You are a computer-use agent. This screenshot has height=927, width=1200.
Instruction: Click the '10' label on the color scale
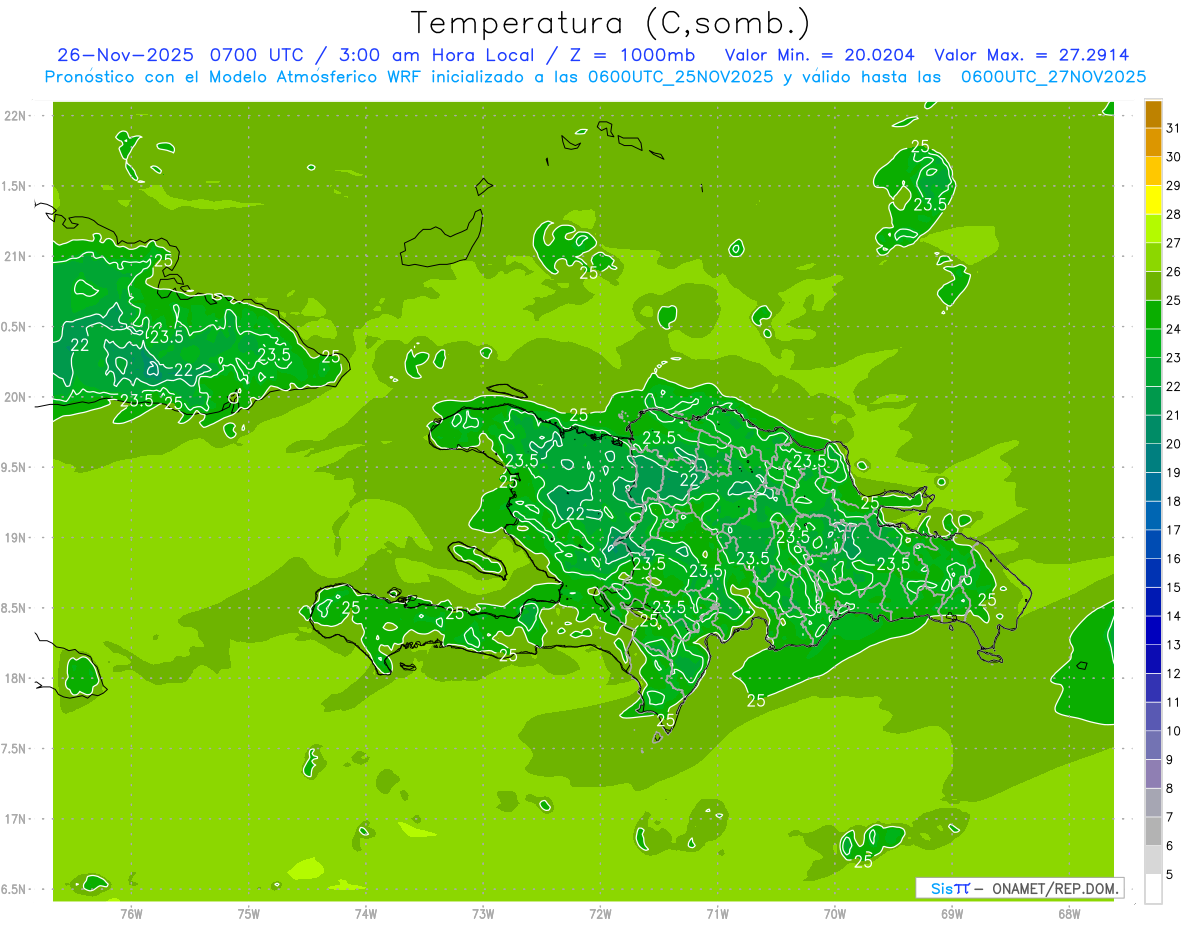1174,731
